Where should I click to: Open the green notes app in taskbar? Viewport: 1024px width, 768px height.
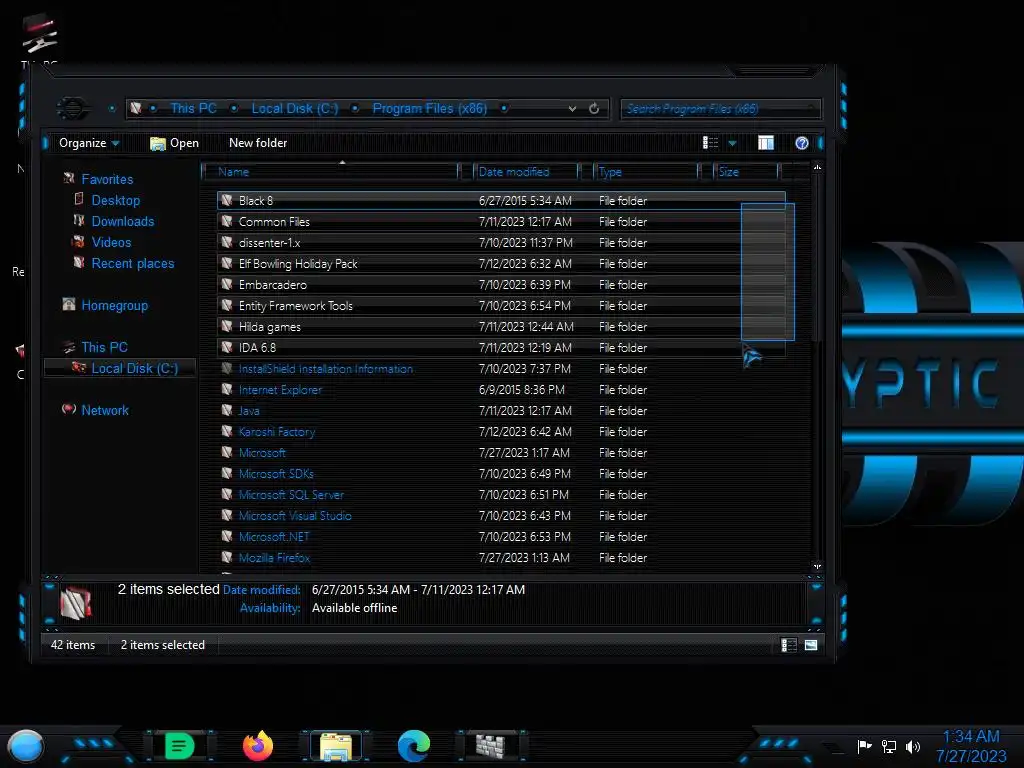coord(180,746)
